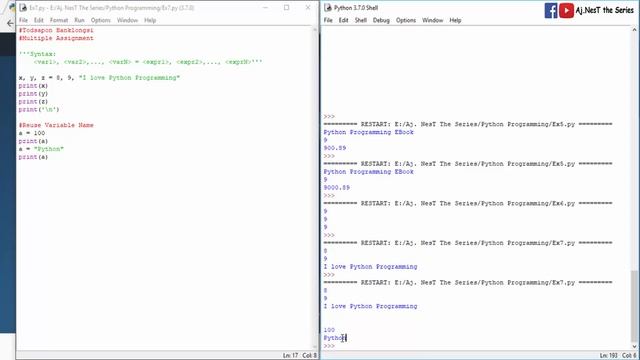The height and width of the screenshot is (360, 640).
Task: Click the Ex7.py editor title bar icon
Action: click(23, 8)
